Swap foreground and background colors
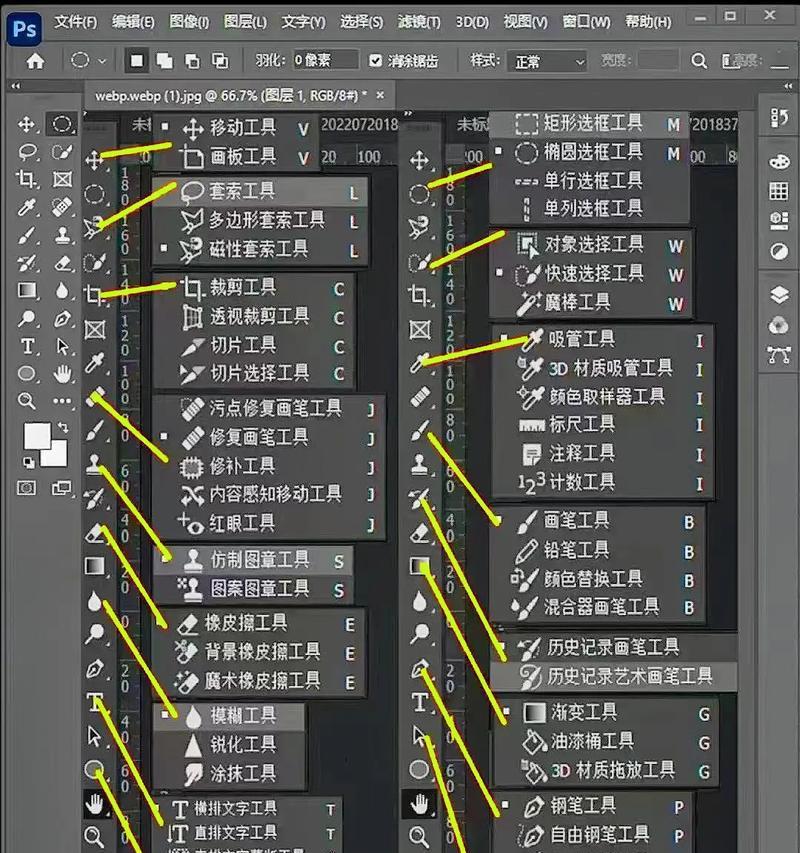Viewport: 800px width, 853px height. (64, 428)
